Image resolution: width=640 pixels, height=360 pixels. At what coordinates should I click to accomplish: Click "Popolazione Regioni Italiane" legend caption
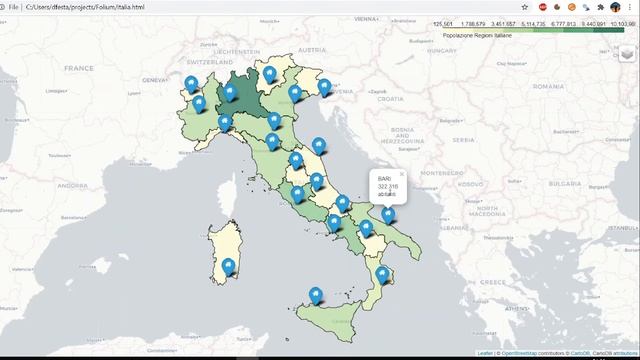477,36
